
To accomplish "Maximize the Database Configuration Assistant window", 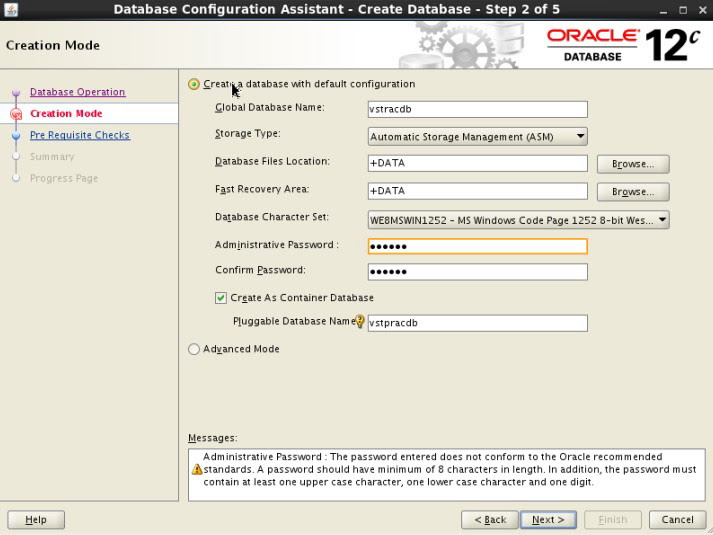I will click(x=683, y=10).
